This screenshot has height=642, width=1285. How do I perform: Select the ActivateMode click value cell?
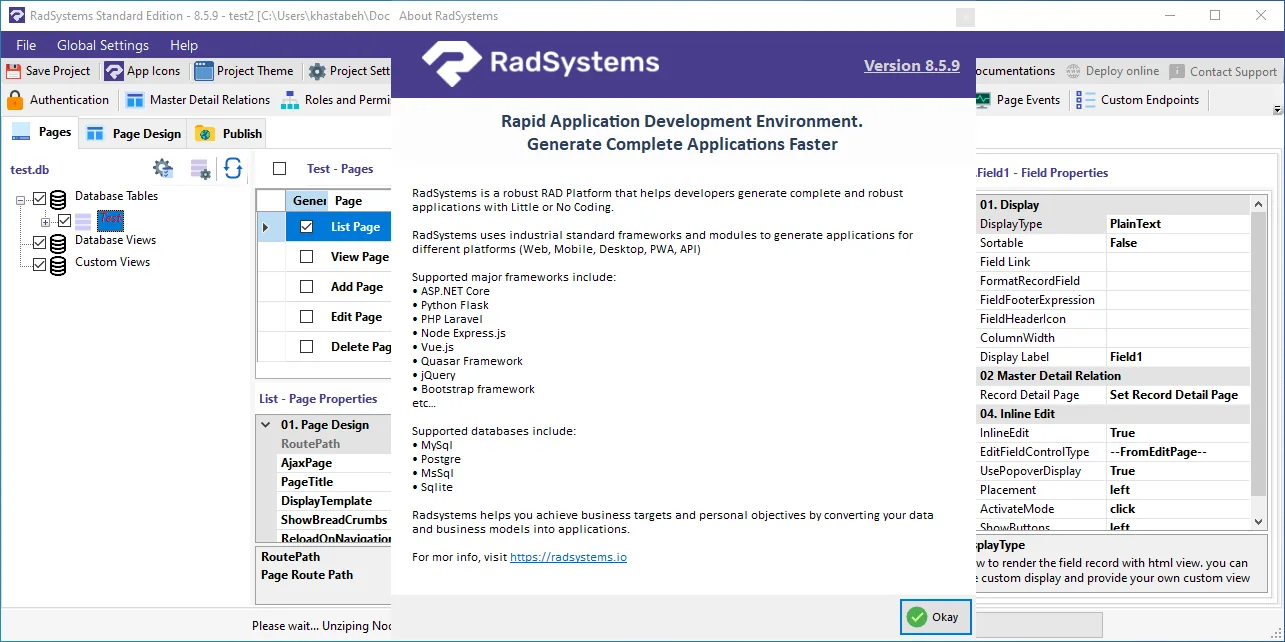tap(1178, 509)
